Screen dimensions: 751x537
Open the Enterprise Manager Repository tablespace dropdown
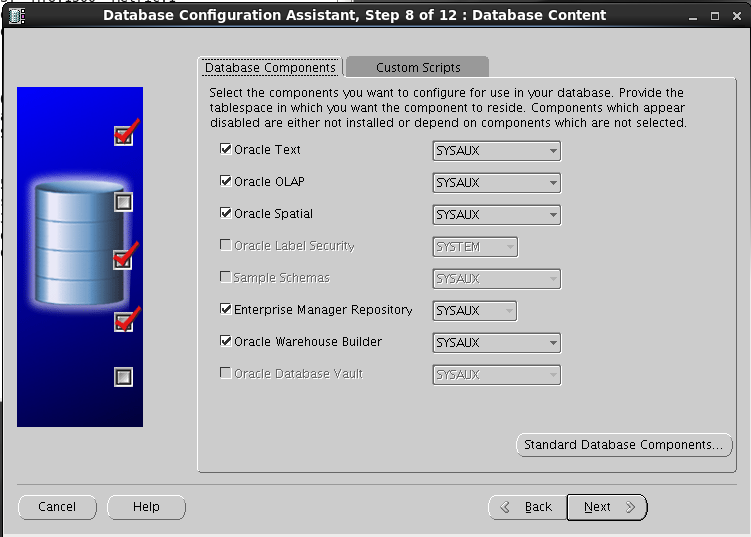475,311
